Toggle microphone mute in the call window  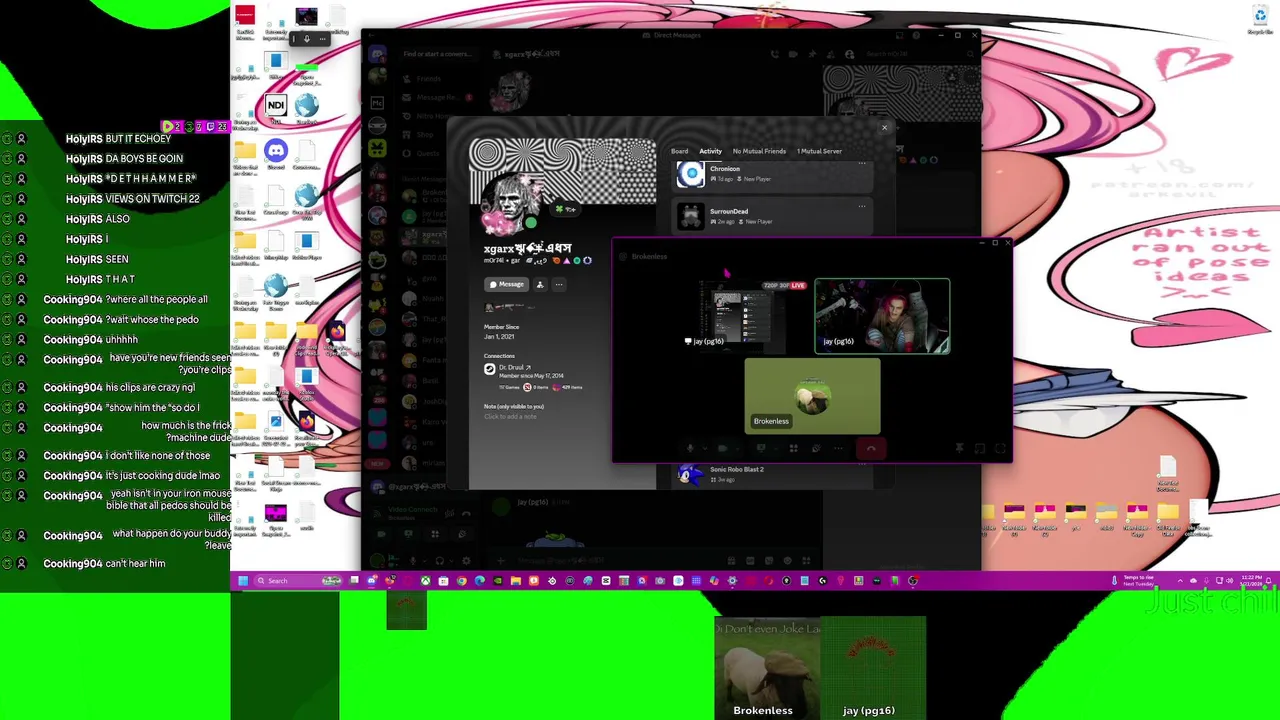tap(689, 449)
